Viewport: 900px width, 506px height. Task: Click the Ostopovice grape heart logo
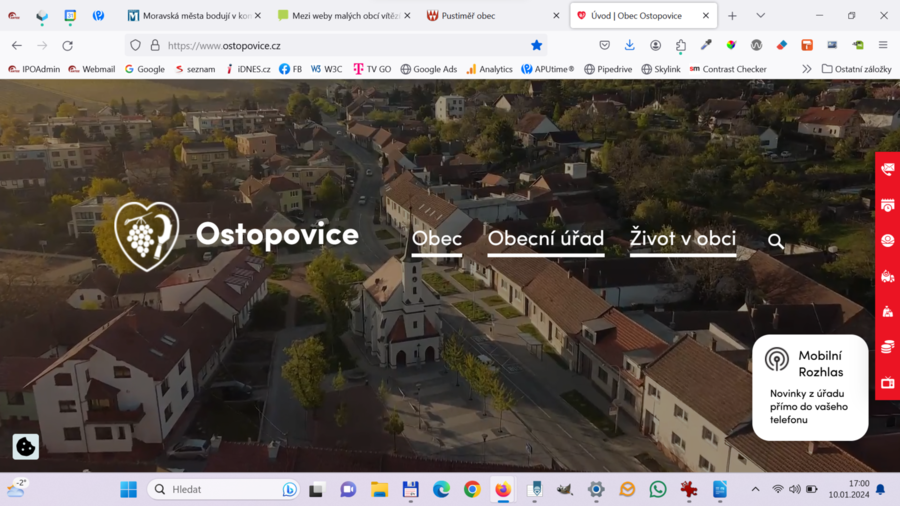(147, 236)
